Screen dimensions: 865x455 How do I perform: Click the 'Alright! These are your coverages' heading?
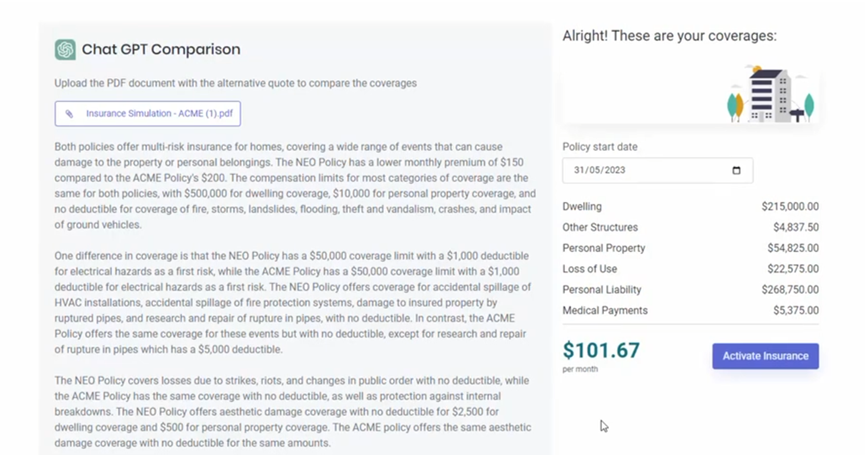(x=669, y=36)
